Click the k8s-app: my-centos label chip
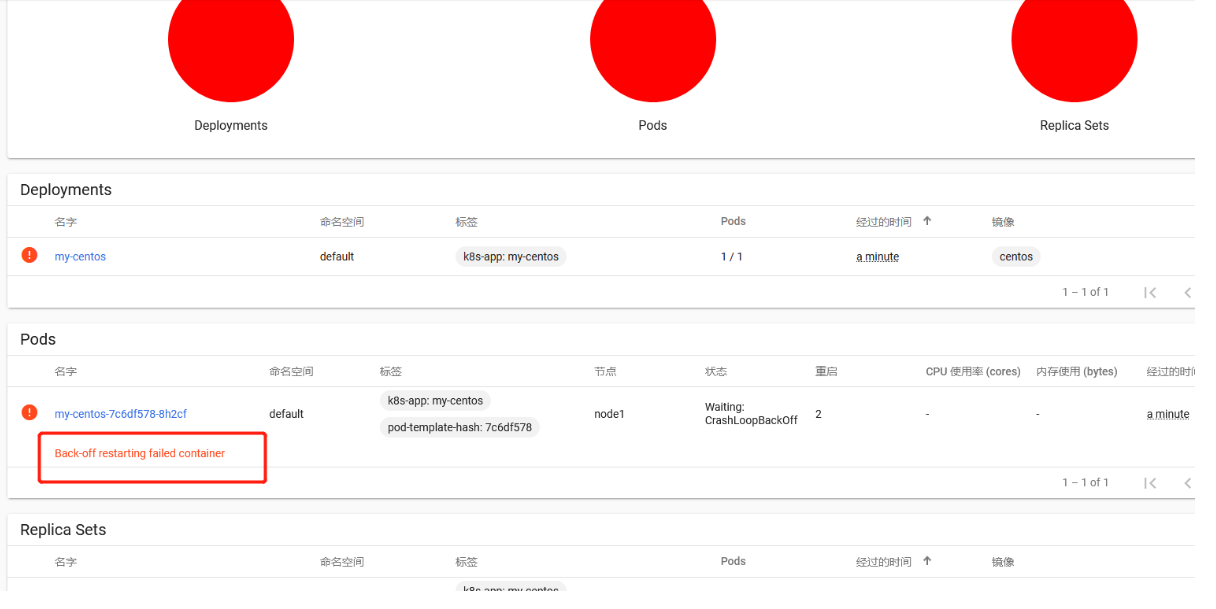1216x609 pixels. pyautogui.click(x=510, y=256)
